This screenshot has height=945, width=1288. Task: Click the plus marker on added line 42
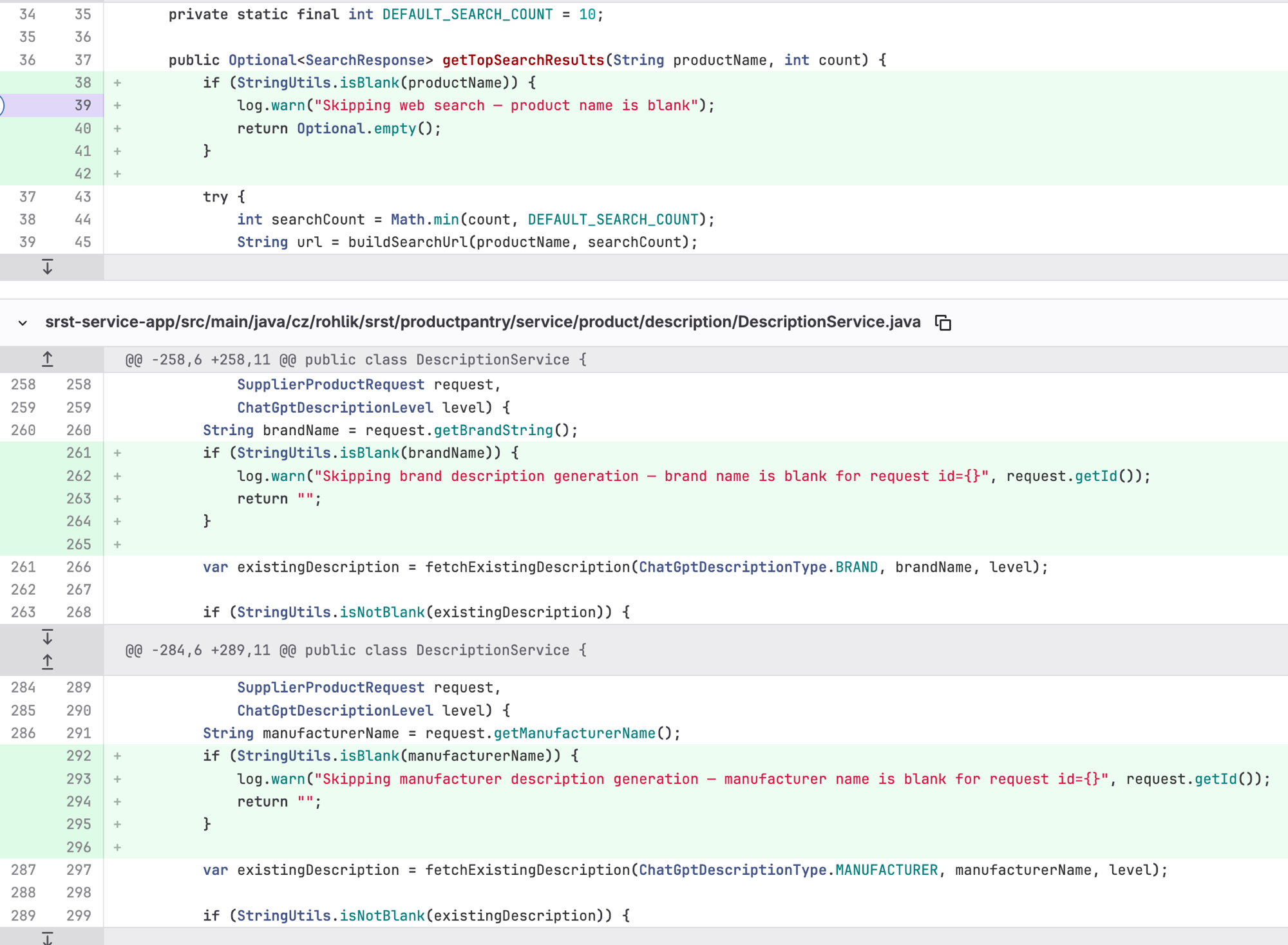117,174
